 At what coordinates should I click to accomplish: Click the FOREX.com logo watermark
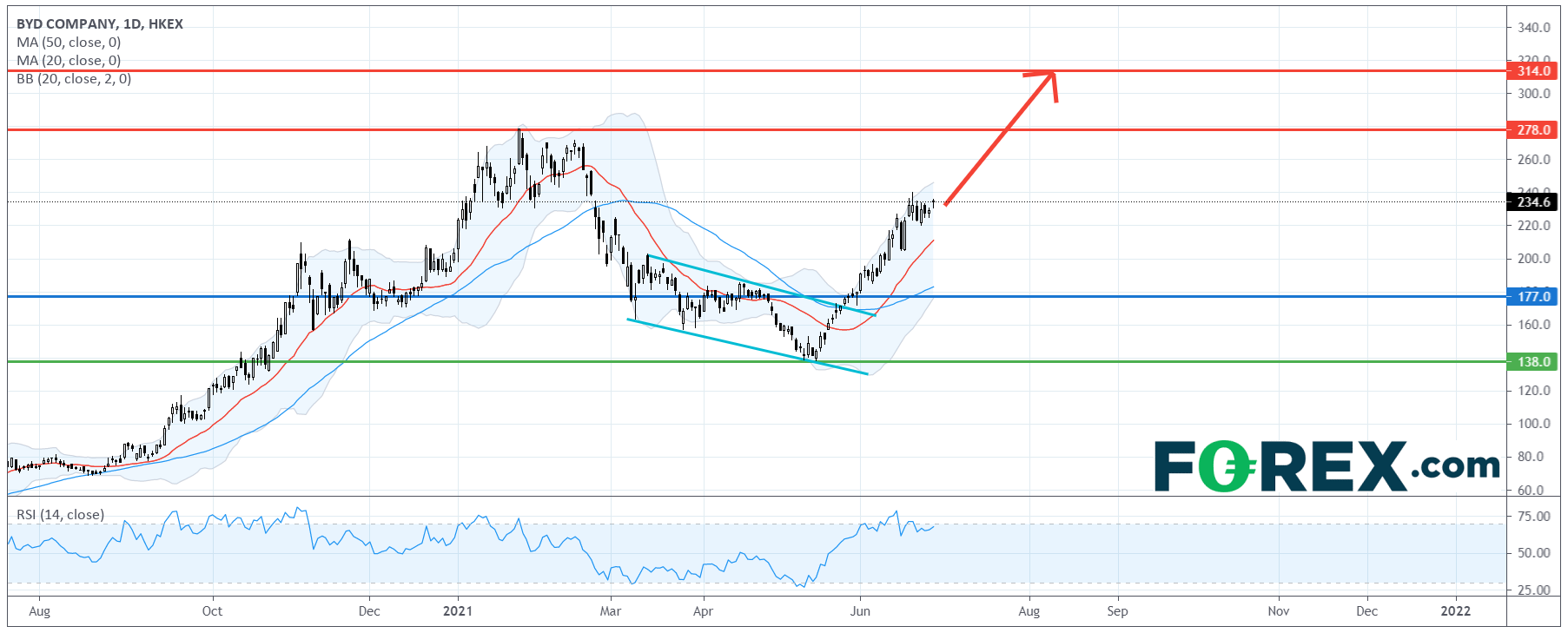[x=1326, y=466]
